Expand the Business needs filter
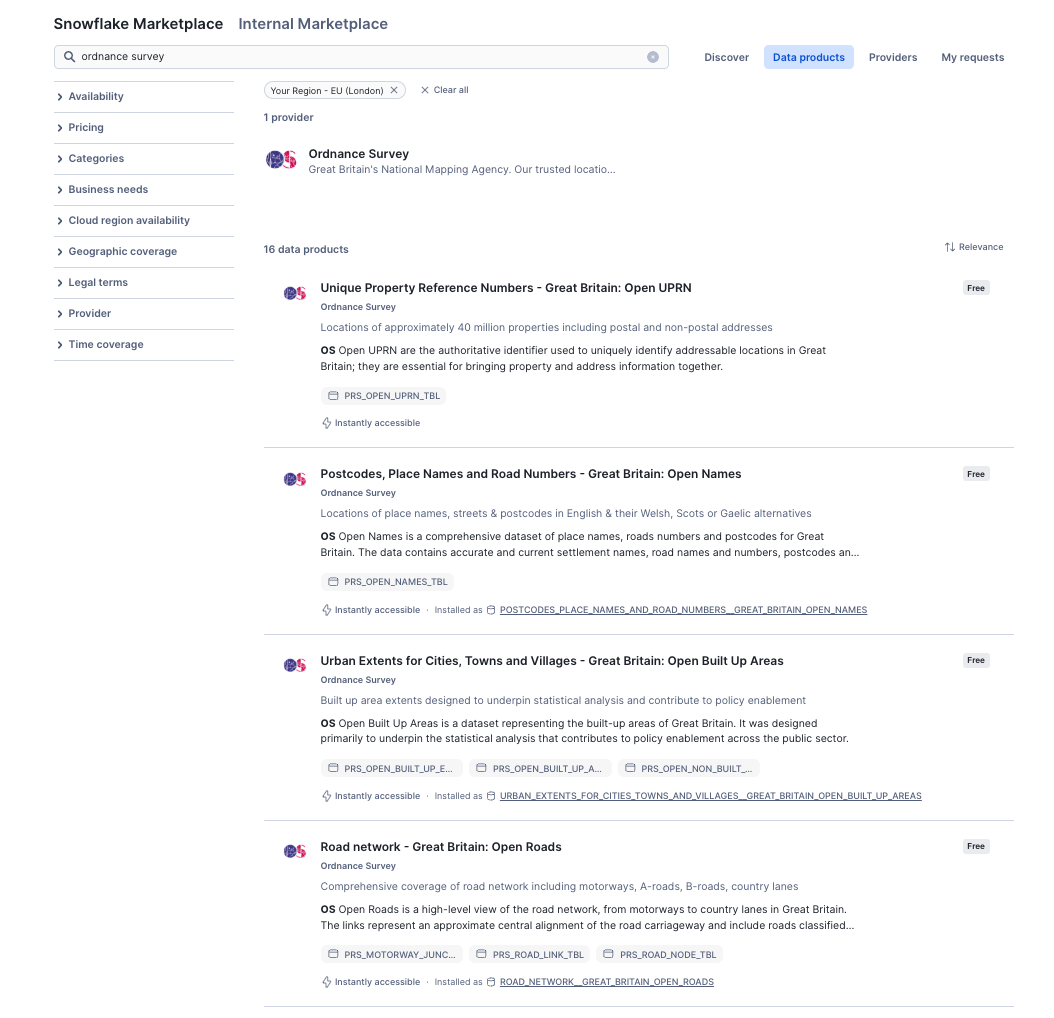The image size is (1054, 1018). coord(144,190)
